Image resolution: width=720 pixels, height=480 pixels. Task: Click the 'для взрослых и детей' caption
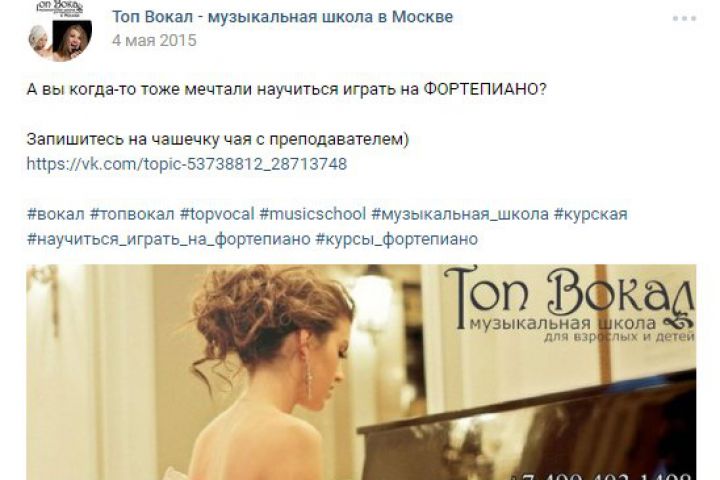pos(619,337)
